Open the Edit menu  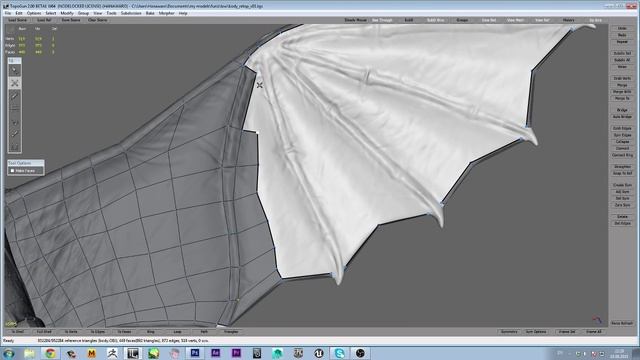point(19,13)
